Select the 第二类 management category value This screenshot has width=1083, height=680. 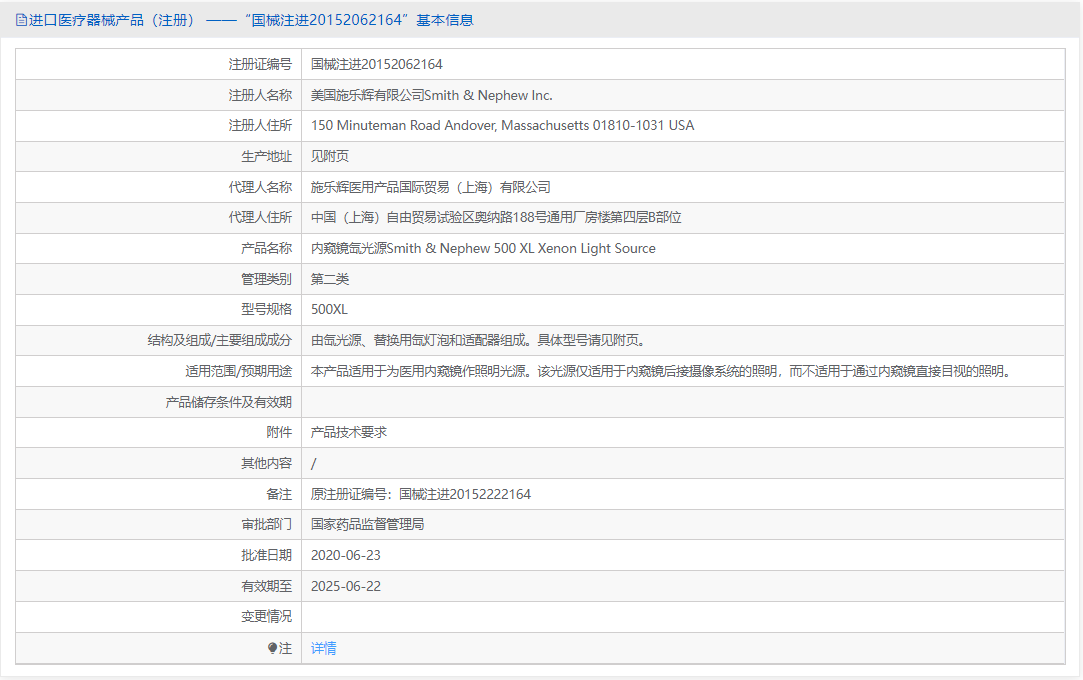click(x=329, y=279)
